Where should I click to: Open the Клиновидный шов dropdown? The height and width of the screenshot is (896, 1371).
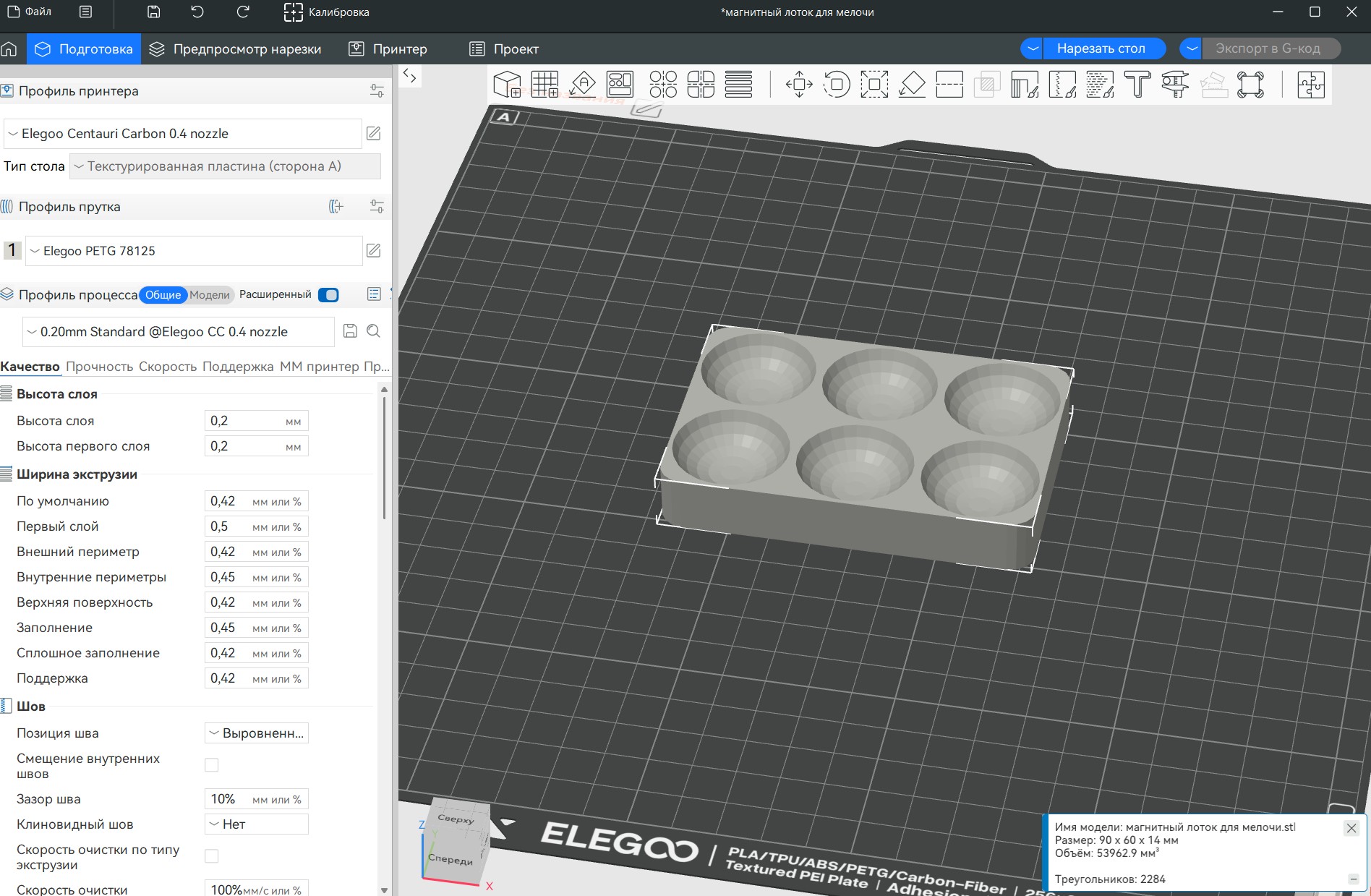(x=257, y=824)
